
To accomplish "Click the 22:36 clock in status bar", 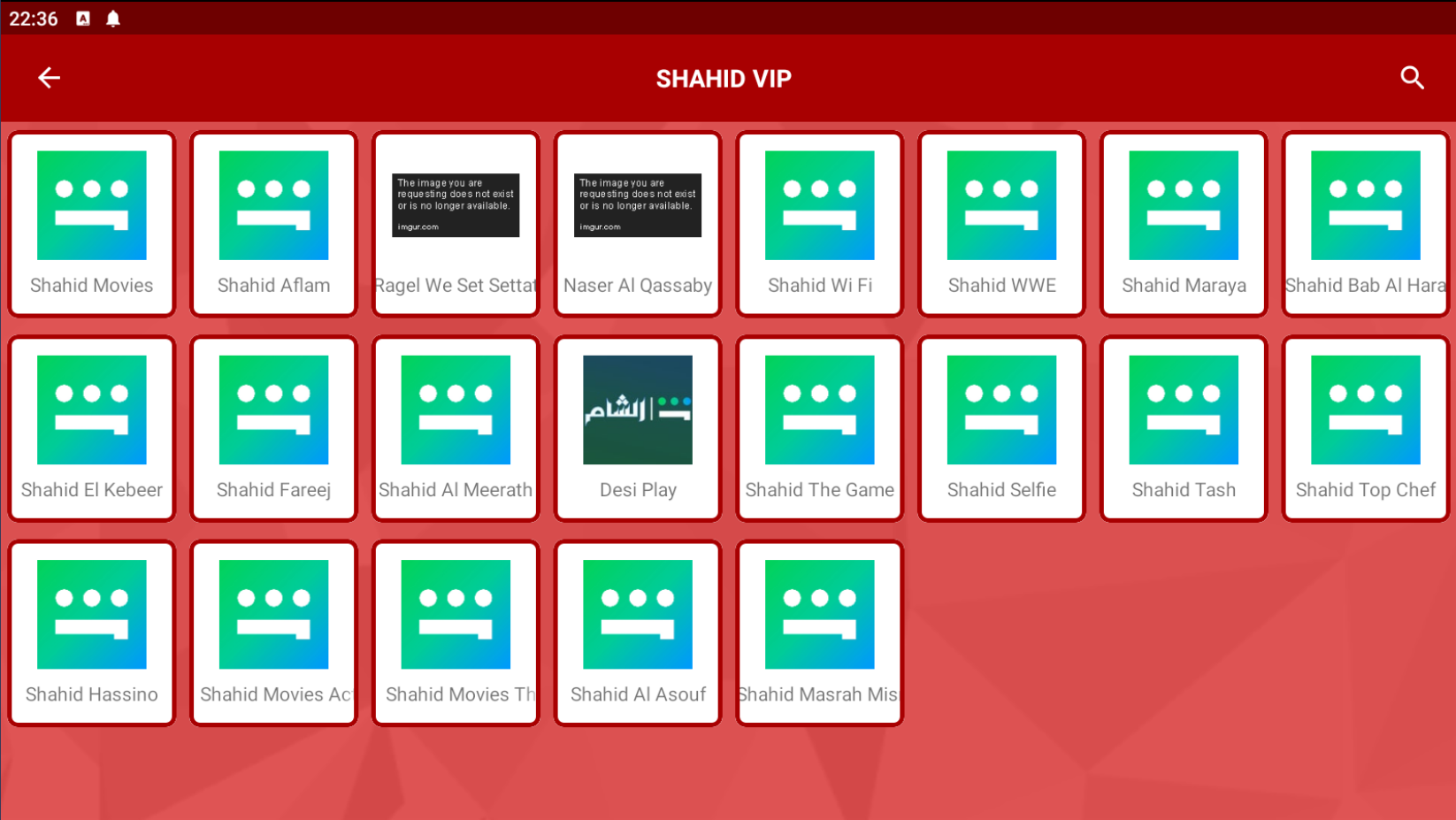I will point(34,19).
